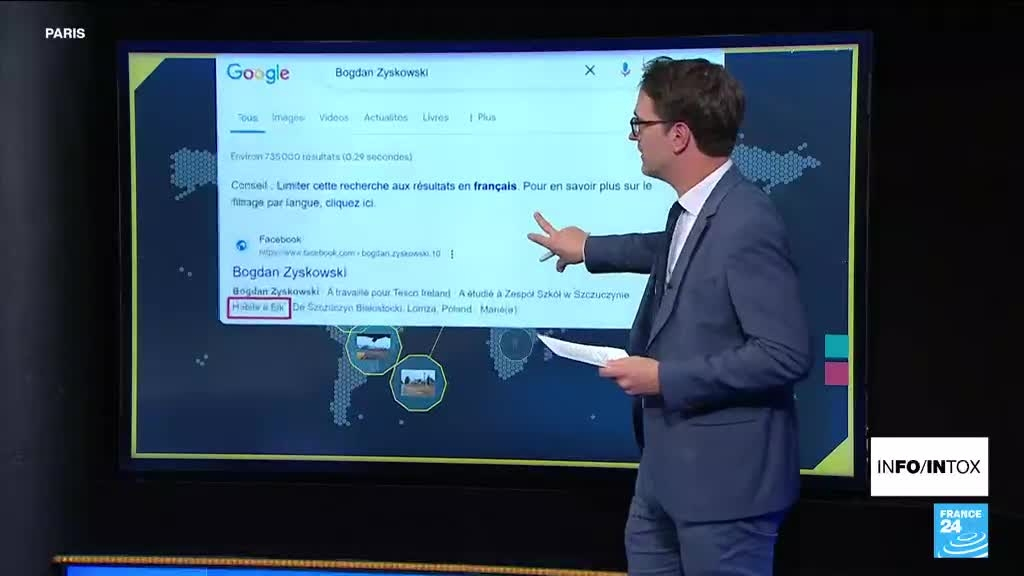Image resolution: width=1024 pixels, height=576 pixels.
Task: Click the facebook.com result URL
Action: 349,254
